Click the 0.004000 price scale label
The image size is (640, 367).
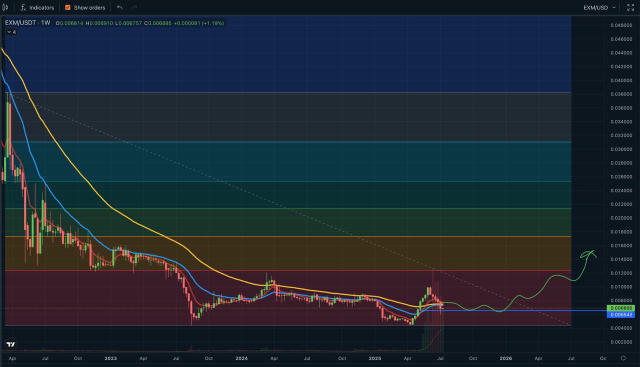[621, 328]
